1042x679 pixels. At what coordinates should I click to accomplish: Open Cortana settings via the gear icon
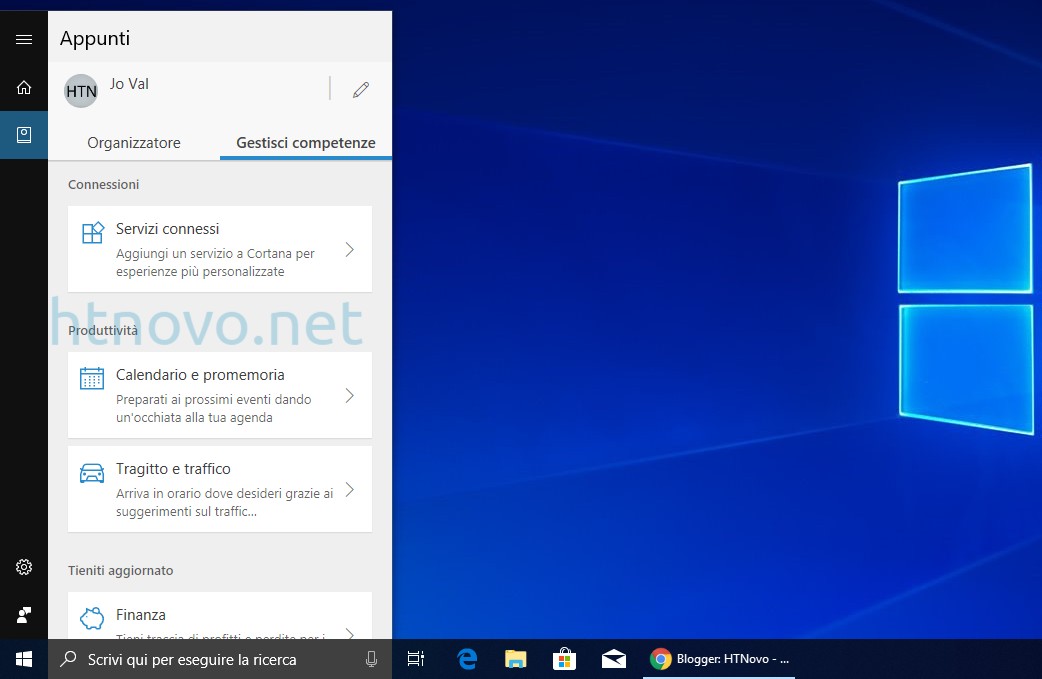[23, 567]
